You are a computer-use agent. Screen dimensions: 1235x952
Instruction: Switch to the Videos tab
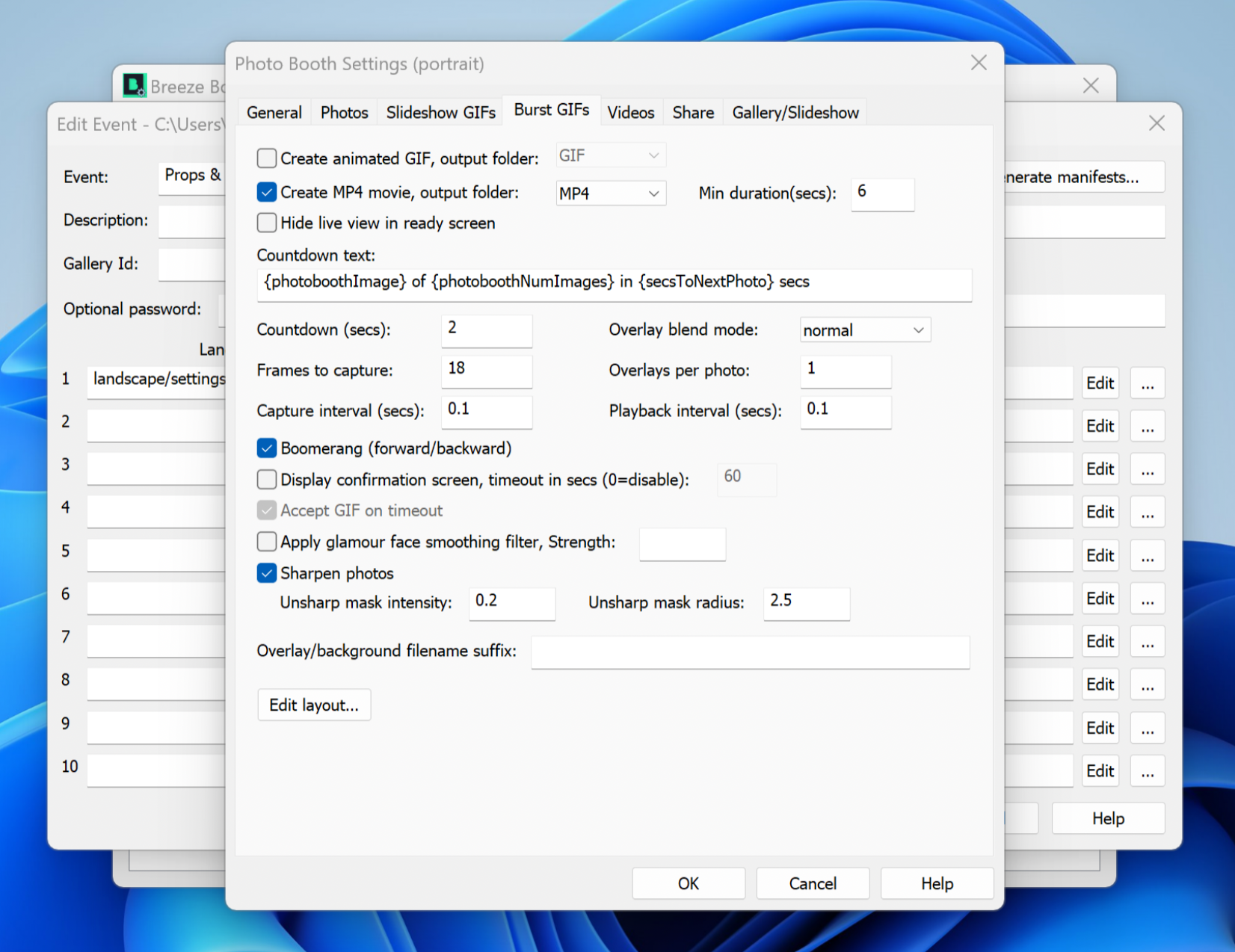coord(630,113)
